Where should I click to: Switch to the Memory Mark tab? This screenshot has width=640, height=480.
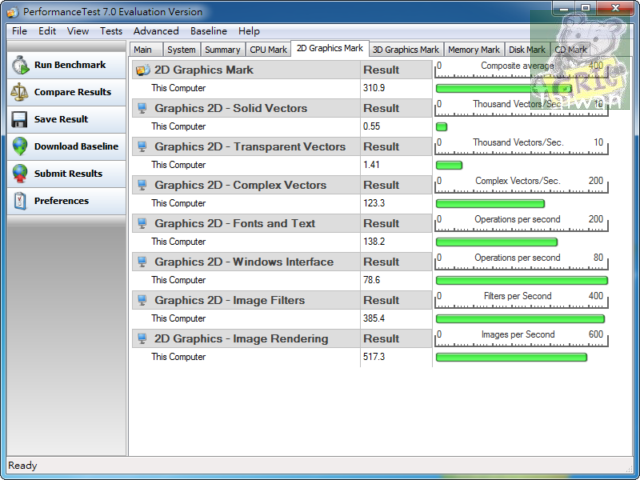[474, 50]
